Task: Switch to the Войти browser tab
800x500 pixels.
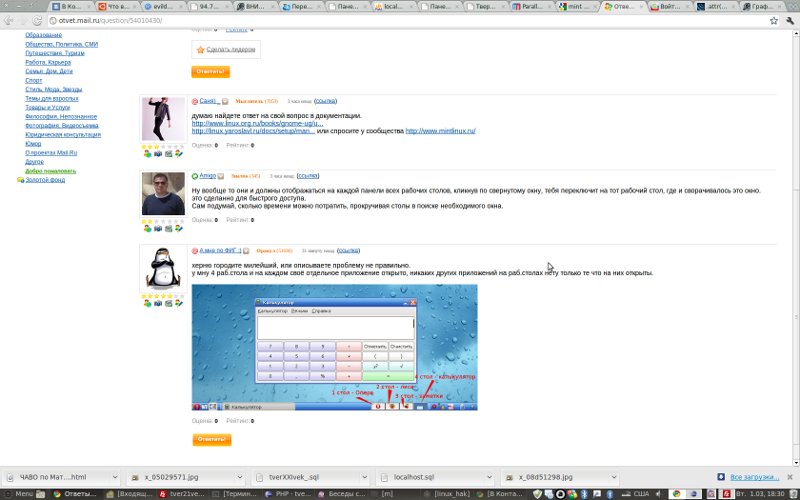Action: [x=668, y=6]
